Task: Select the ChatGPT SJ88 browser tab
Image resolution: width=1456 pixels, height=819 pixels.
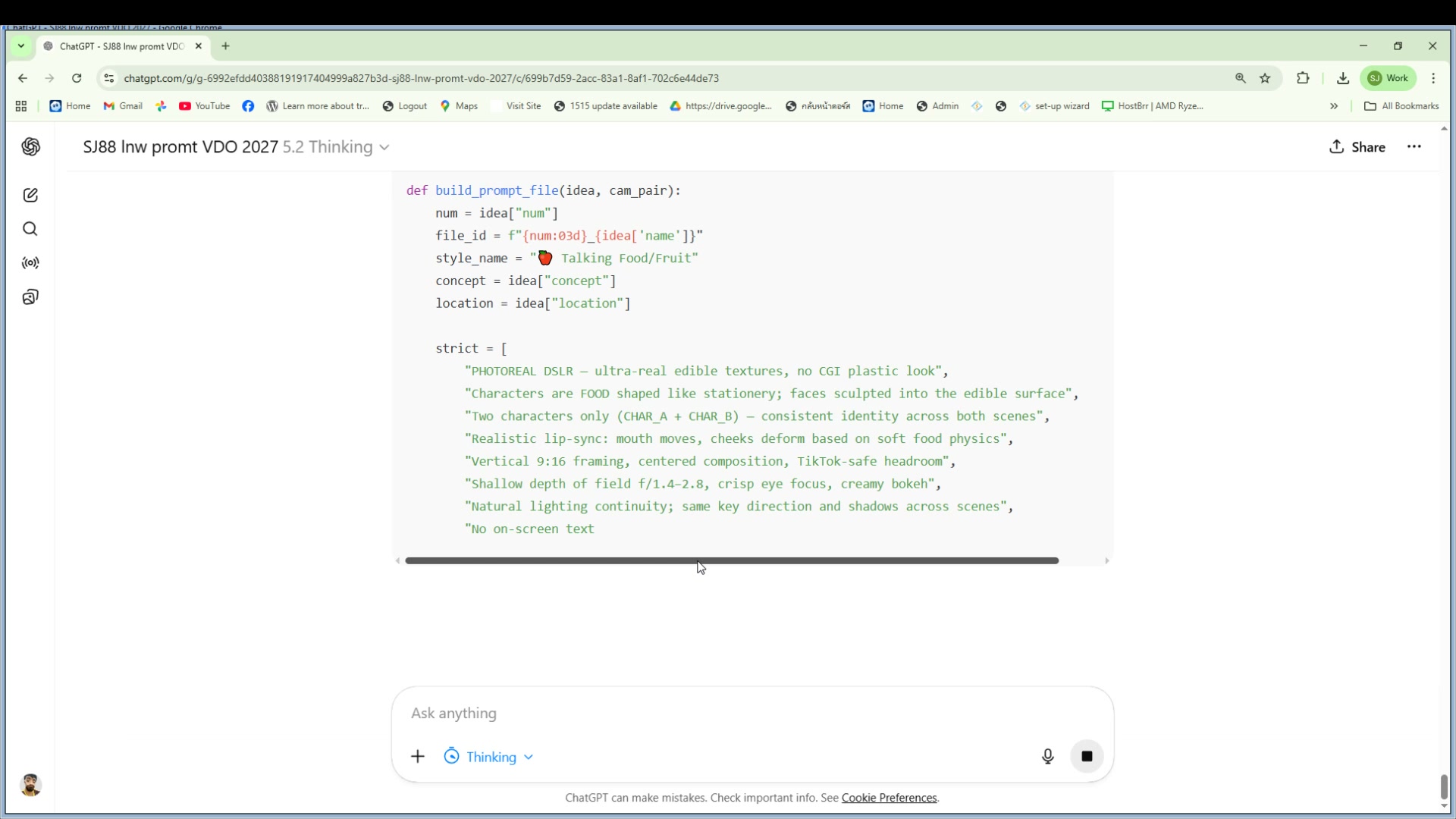Action: [x=121, y=46]
